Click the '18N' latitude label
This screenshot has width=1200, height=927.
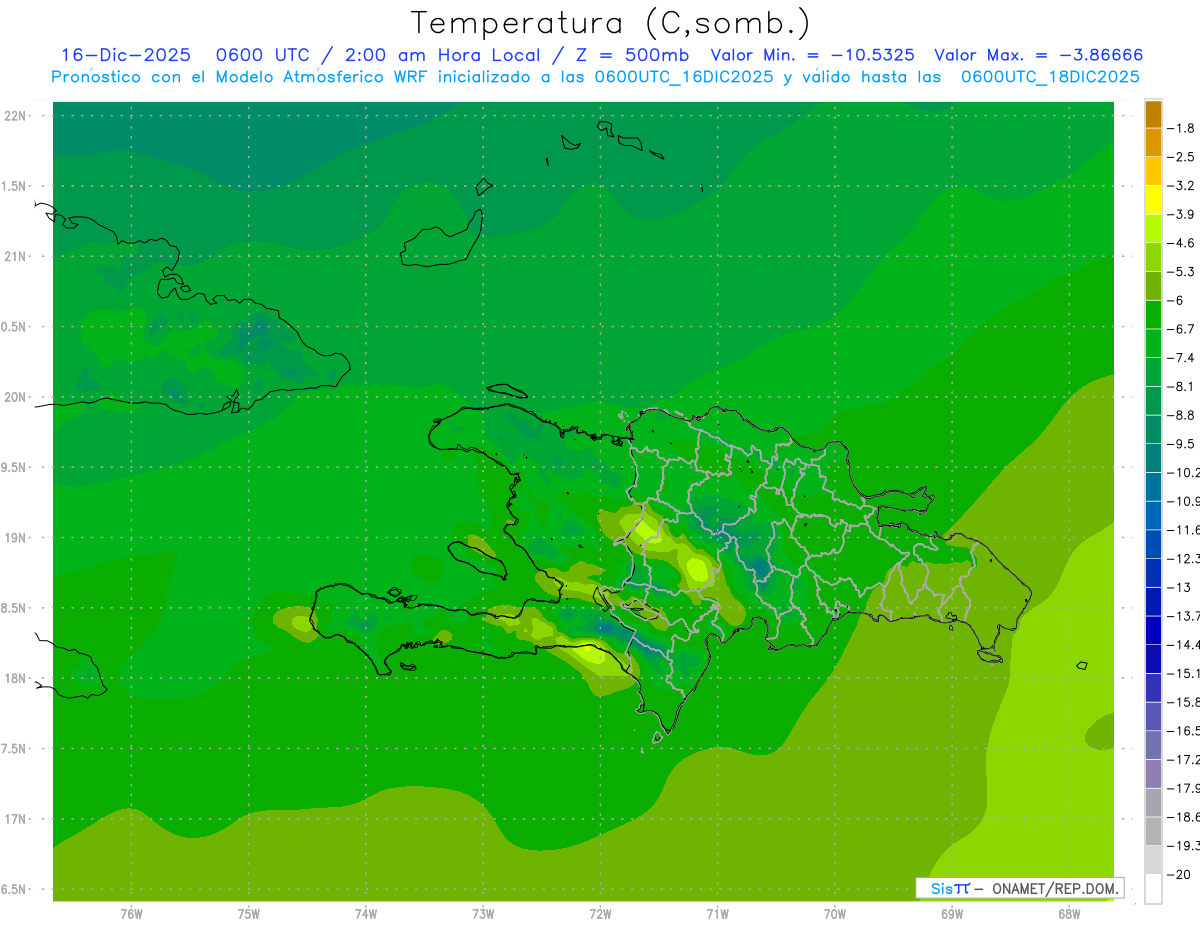[16, 679]
